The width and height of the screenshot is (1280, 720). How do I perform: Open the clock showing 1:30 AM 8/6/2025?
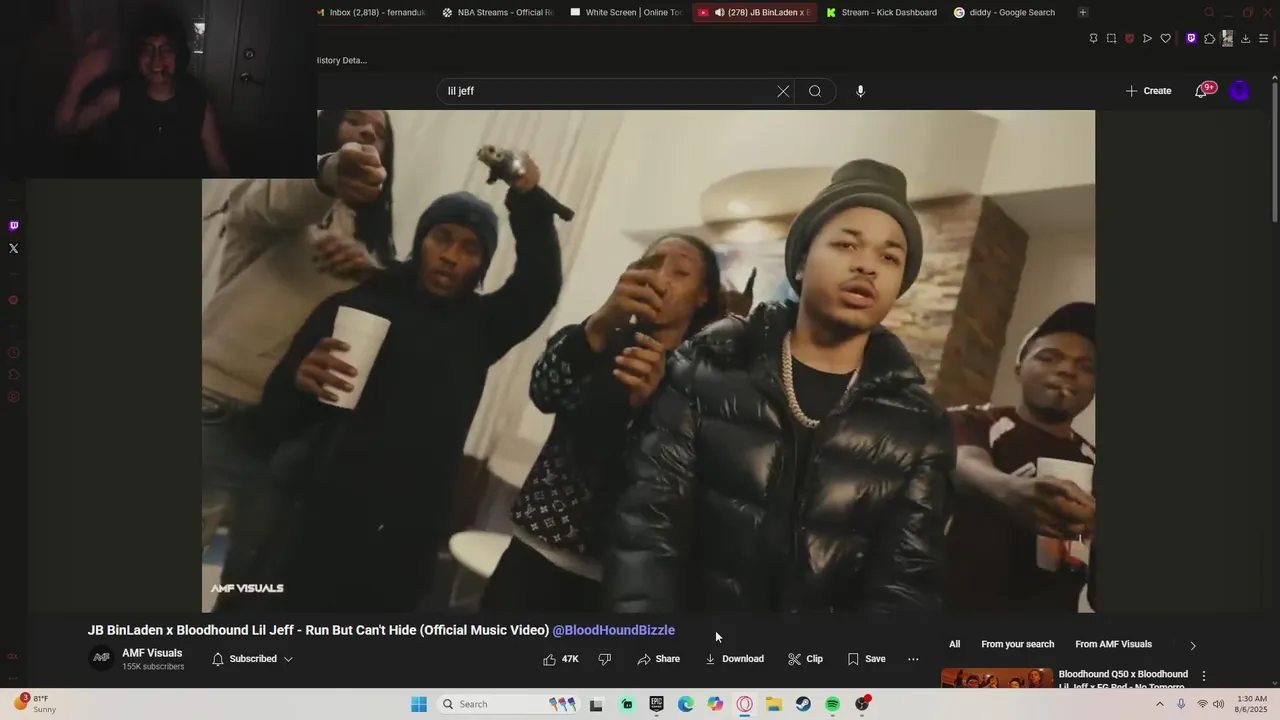(1251, 704)
